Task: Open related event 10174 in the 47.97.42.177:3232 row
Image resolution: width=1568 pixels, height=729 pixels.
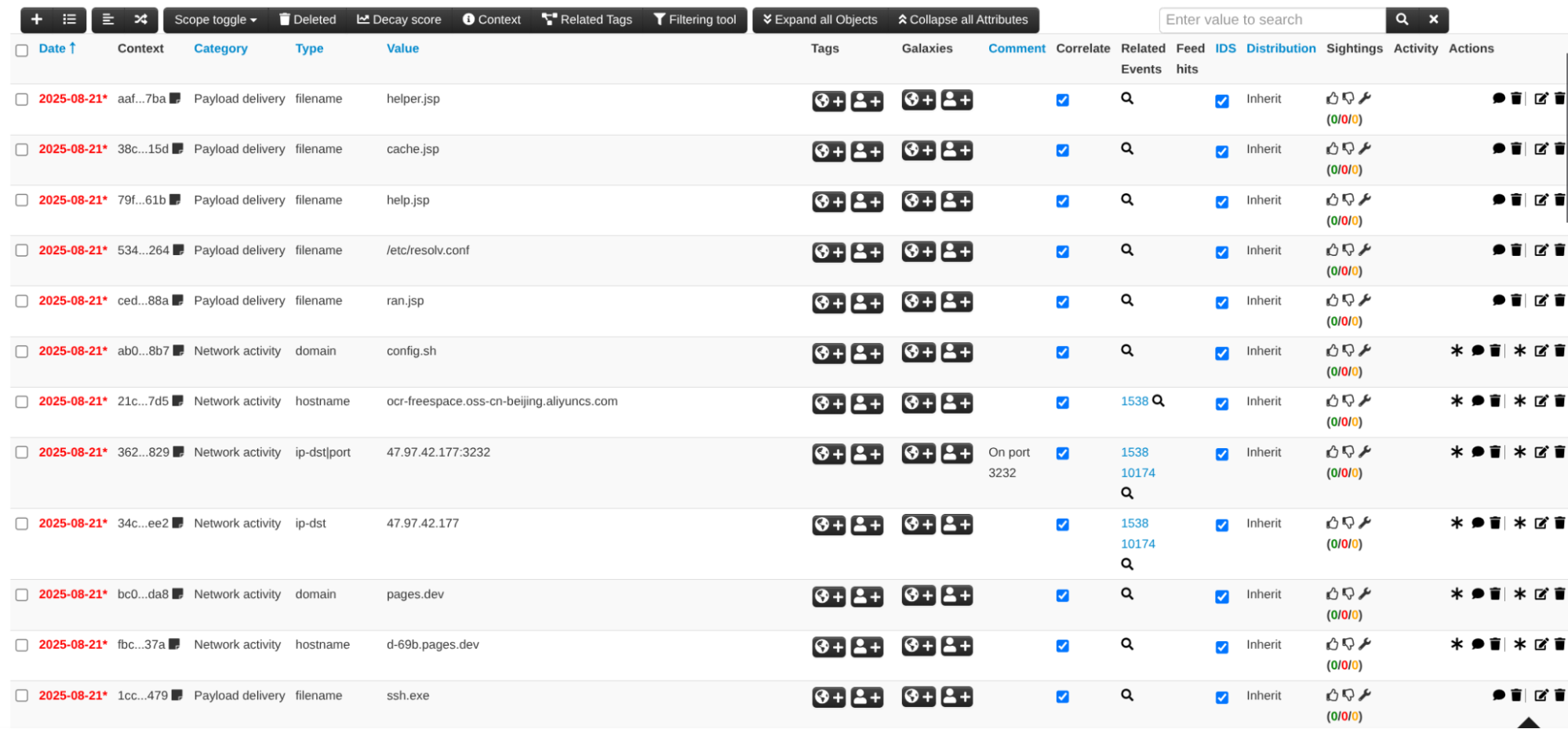Action: point(1137,473)
